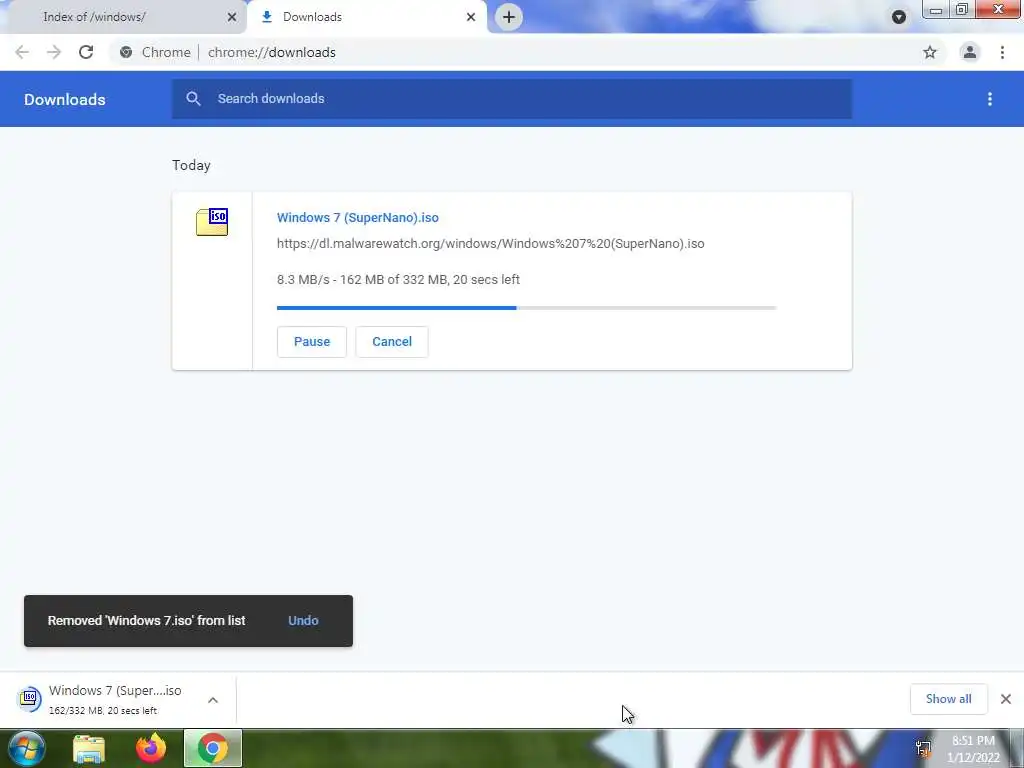1024x768 pixels.
Task: Click the search magnifier icon
Action: click(x=193, y=99)
